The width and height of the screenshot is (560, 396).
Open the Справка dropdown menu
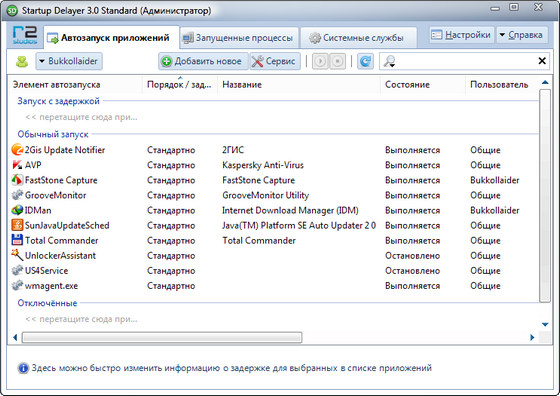click(x=522, y=35)
